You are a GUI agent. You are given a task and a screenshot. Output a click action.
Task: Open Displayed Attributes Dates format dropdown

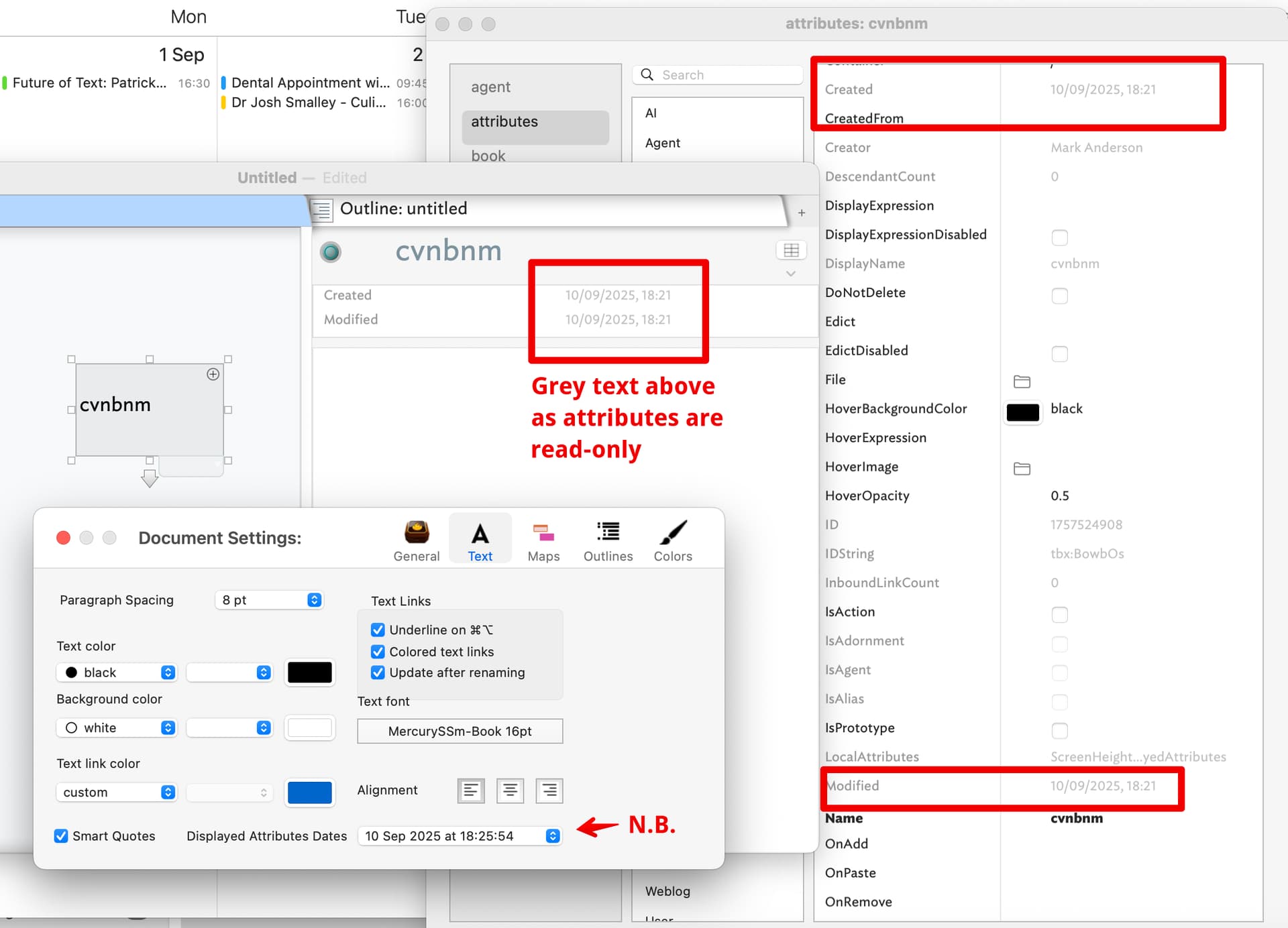[460, 835]
